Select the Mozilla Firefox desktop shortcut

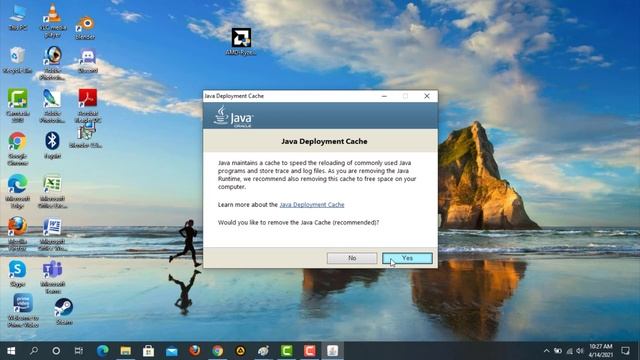tap(18, 234)
